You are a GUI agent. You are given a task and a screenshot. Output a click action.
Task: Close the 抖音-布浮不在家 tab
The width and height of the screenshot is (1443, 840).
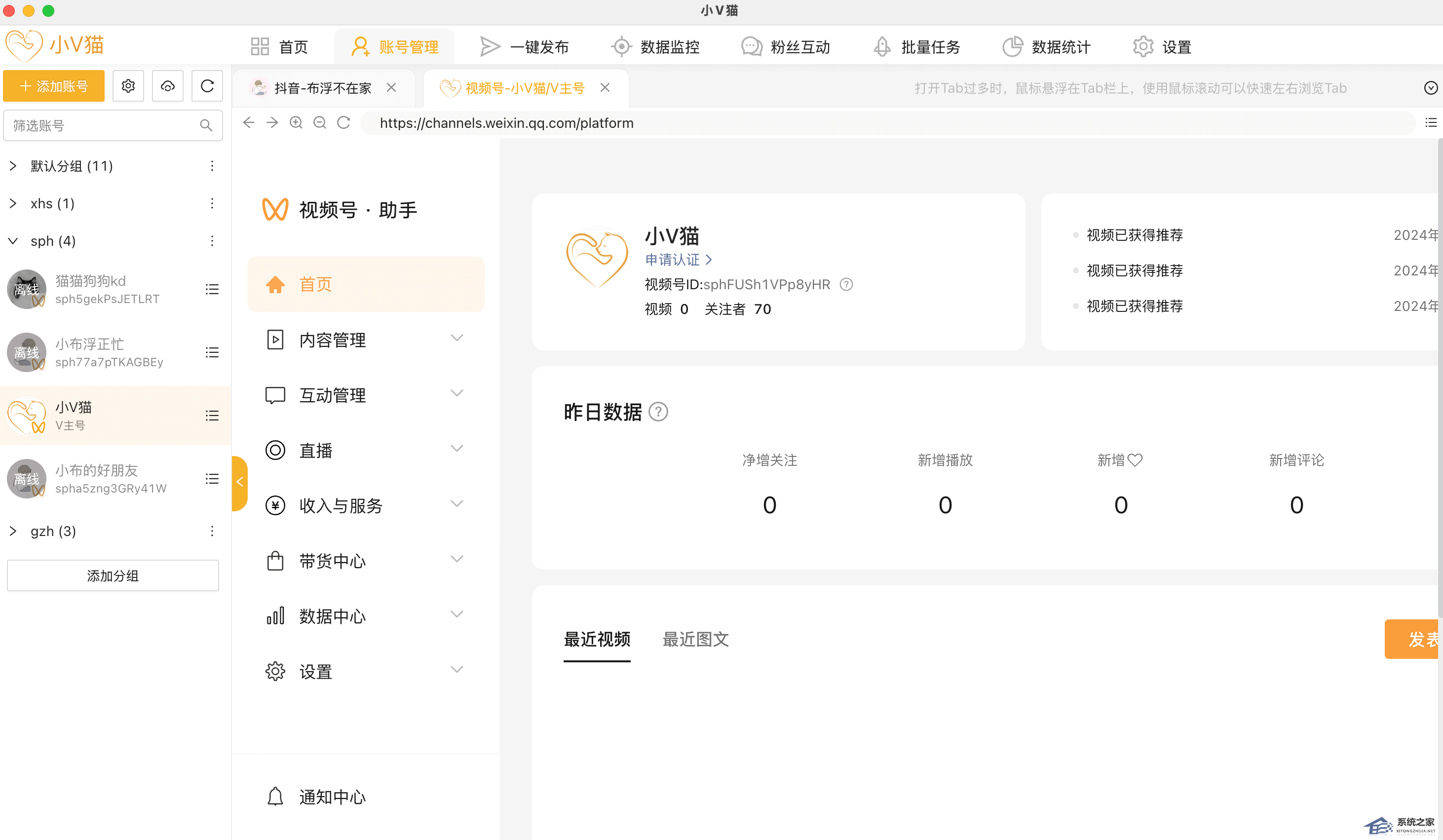tap(392, 88)
